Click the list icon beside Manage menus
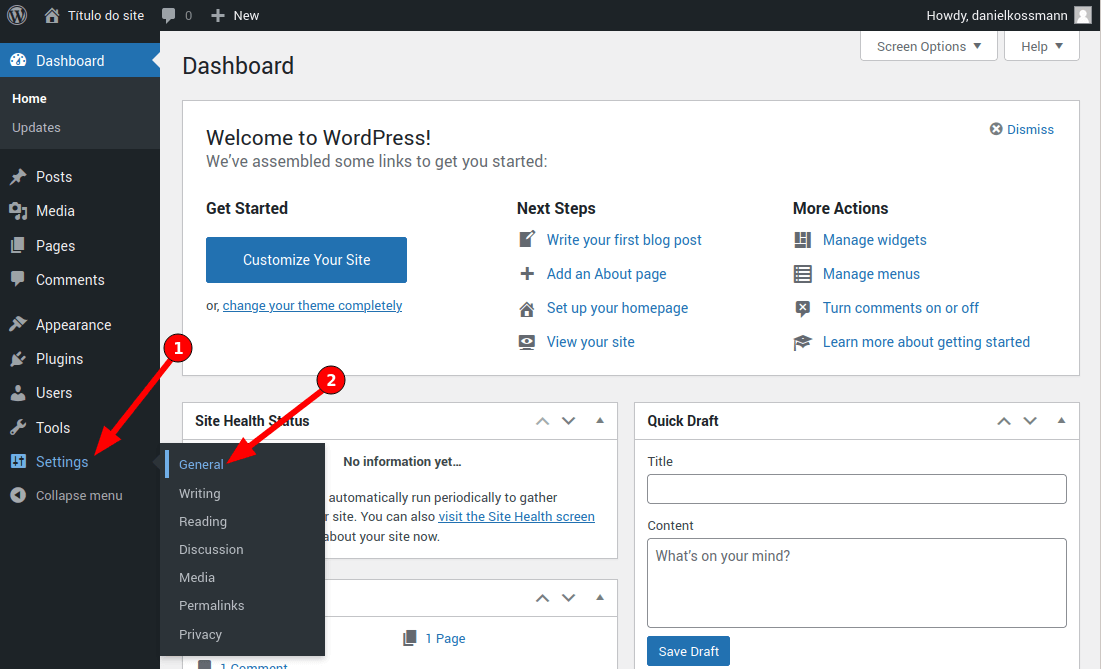1101x669 pixels. coord(803,274)
